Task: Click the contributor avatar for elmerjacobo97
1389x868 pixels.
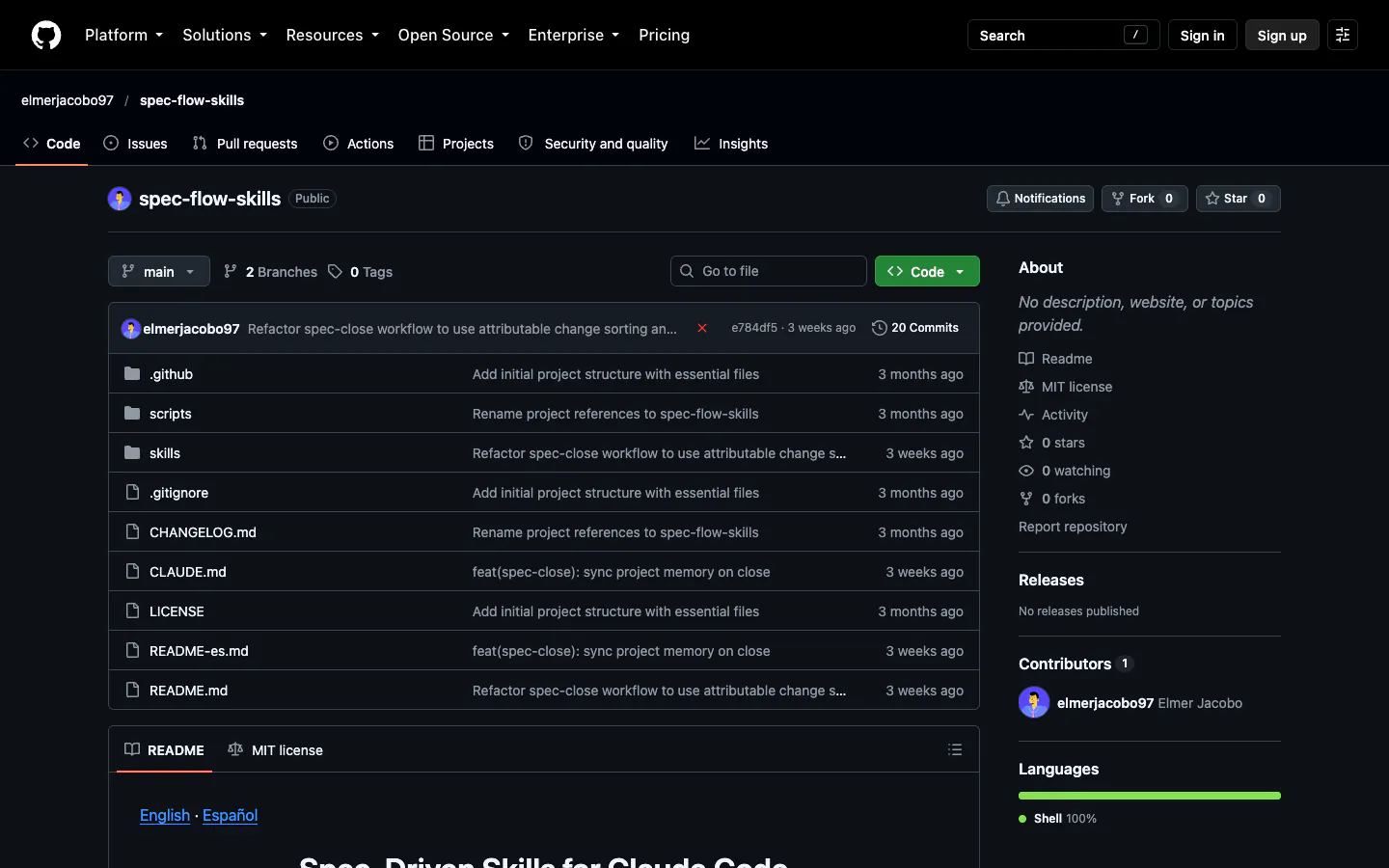Action: 1034,702
